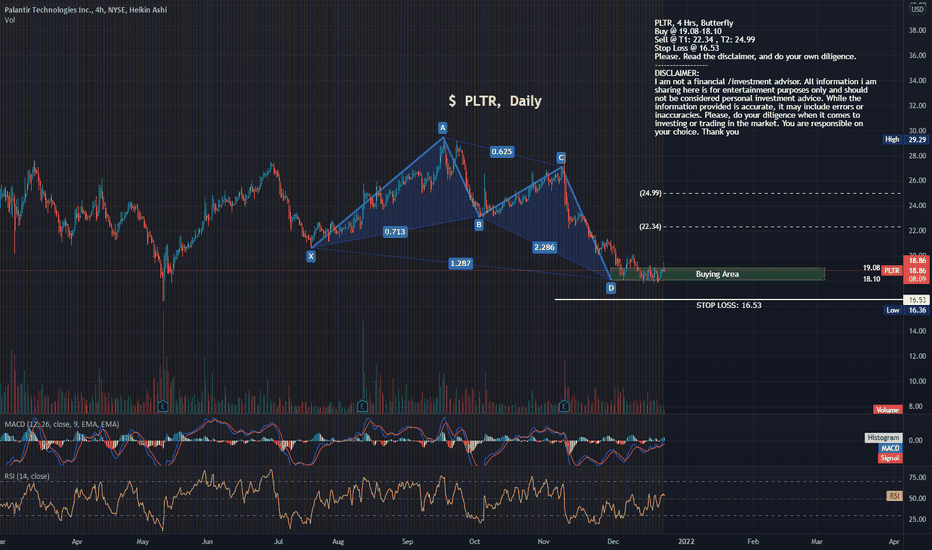
Task: Click the red PLTR price tag
Action: coord(892,271)
